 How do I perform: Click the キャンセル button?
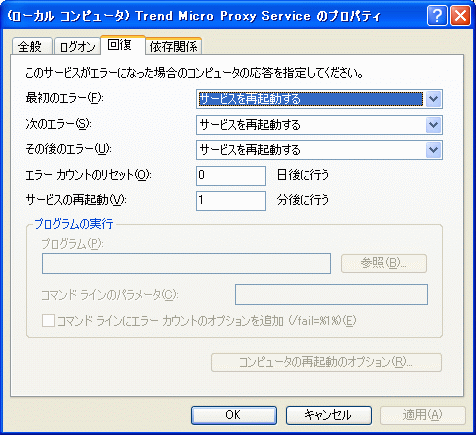click(329, 415)
